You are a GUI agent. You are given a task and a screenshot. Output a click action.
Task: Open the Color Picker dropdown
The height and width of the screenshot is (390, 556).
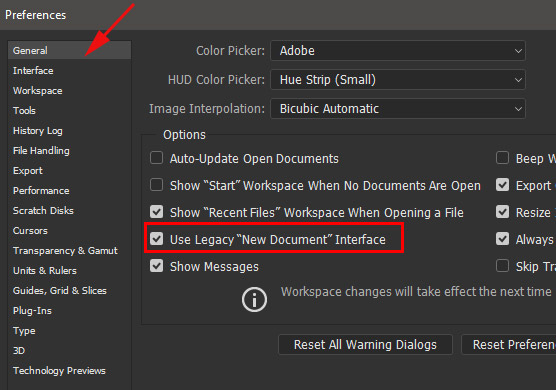point(398,51)
